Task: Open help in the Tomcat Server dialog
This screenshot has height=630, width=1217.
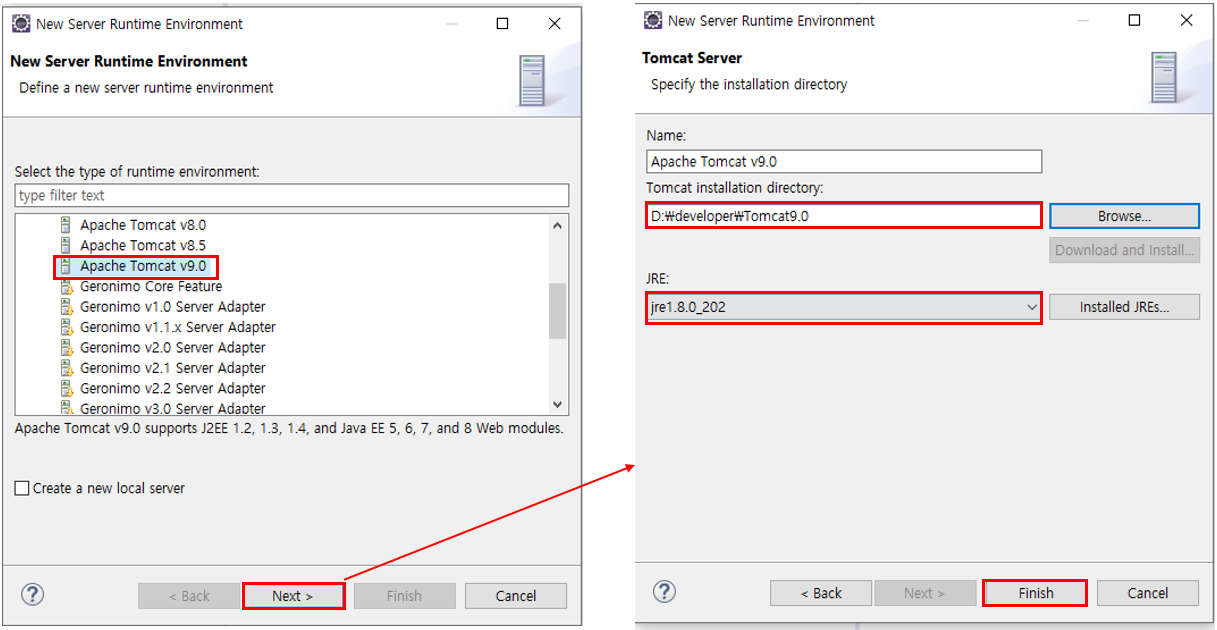Action: click(x=664, y=592)
